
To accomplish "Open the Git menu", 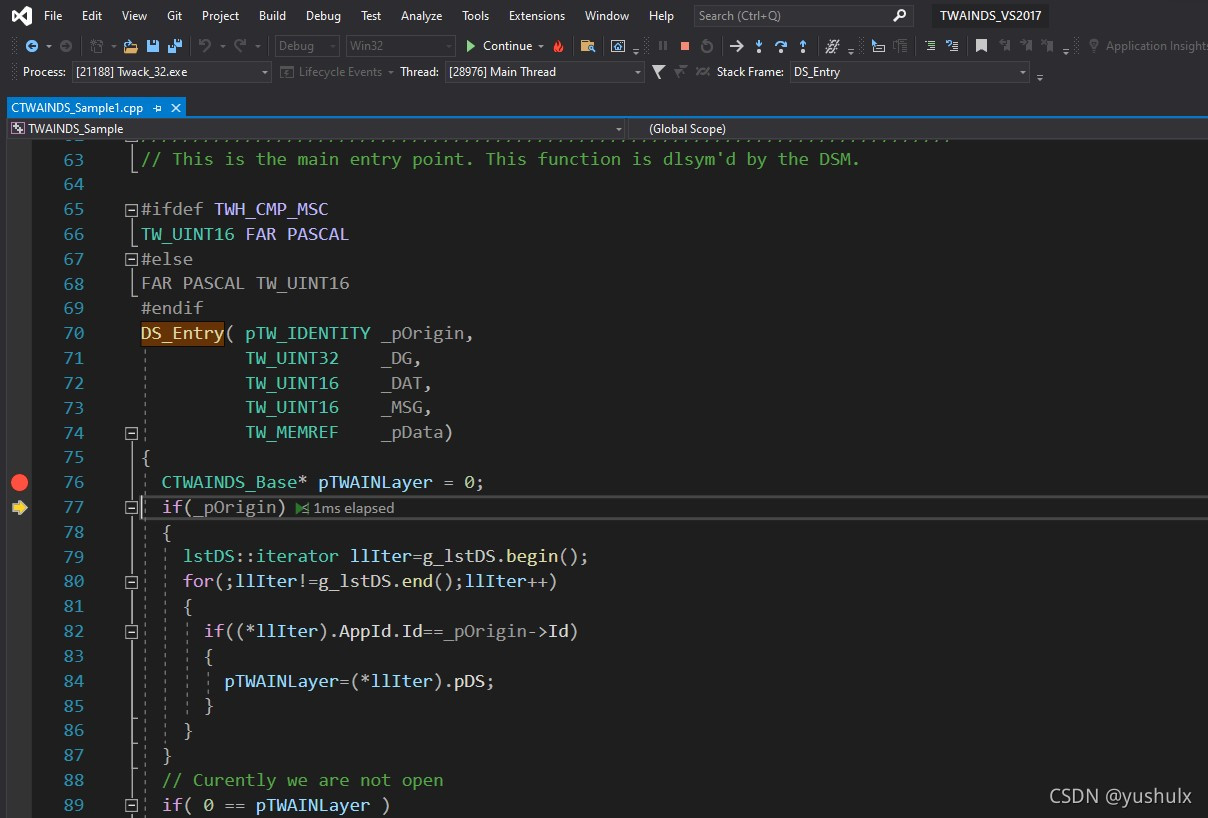I will click(175, 16).
